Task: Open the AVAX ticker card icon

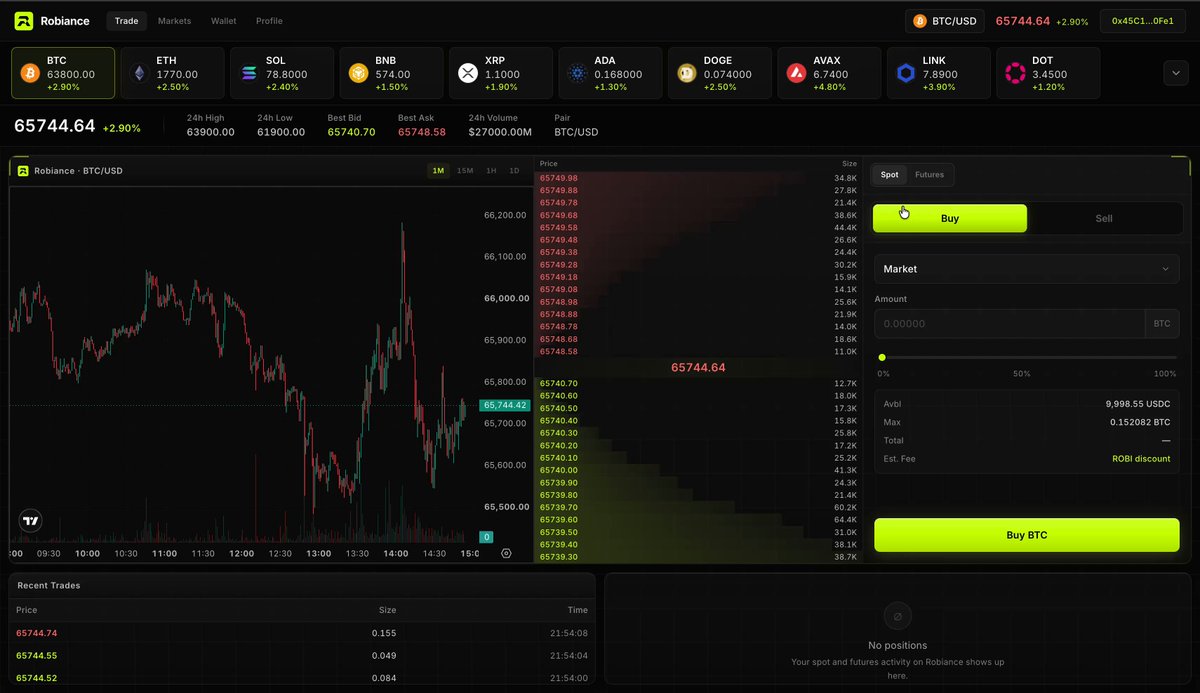Action: (796, 73)
